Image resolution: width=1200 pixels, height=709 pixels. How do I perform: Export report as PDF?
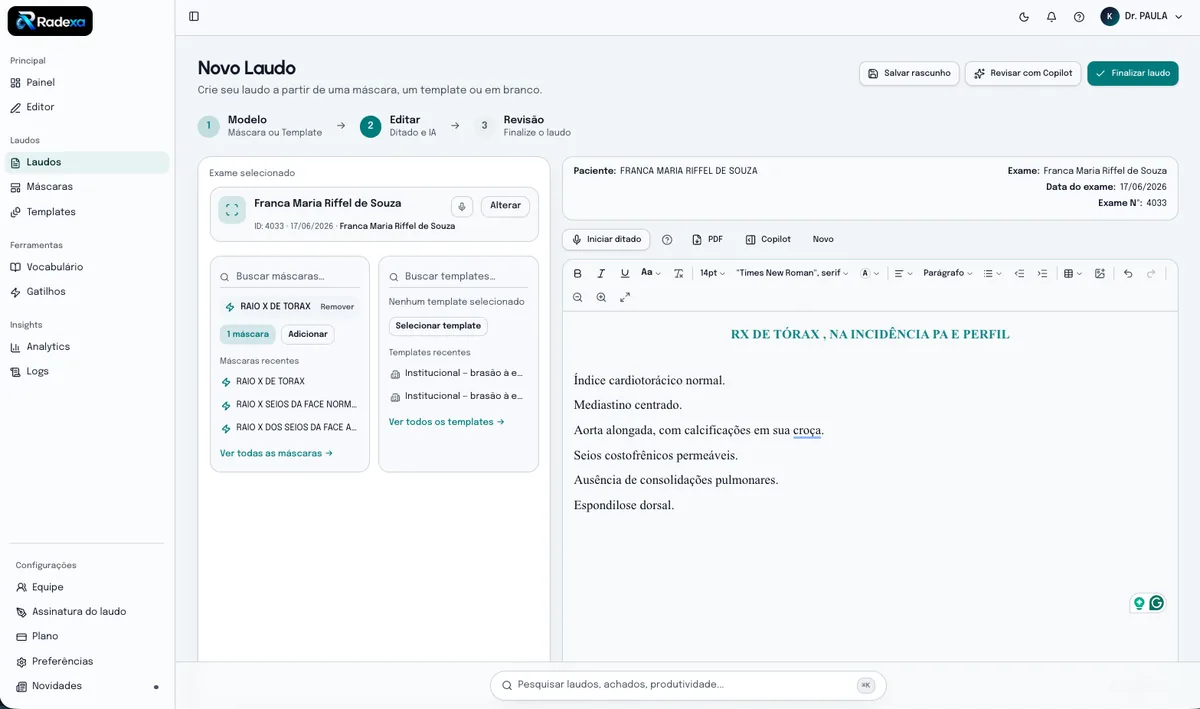(x=707, y=240)
